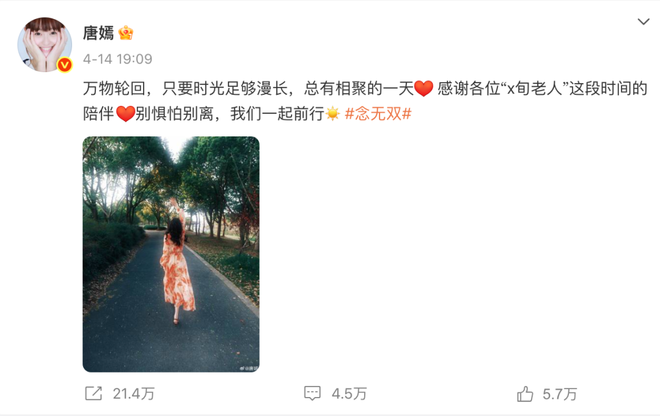Open the attached photo of woman on path
The width and height of the screenshot is (660, 416).
pos(171,254)
